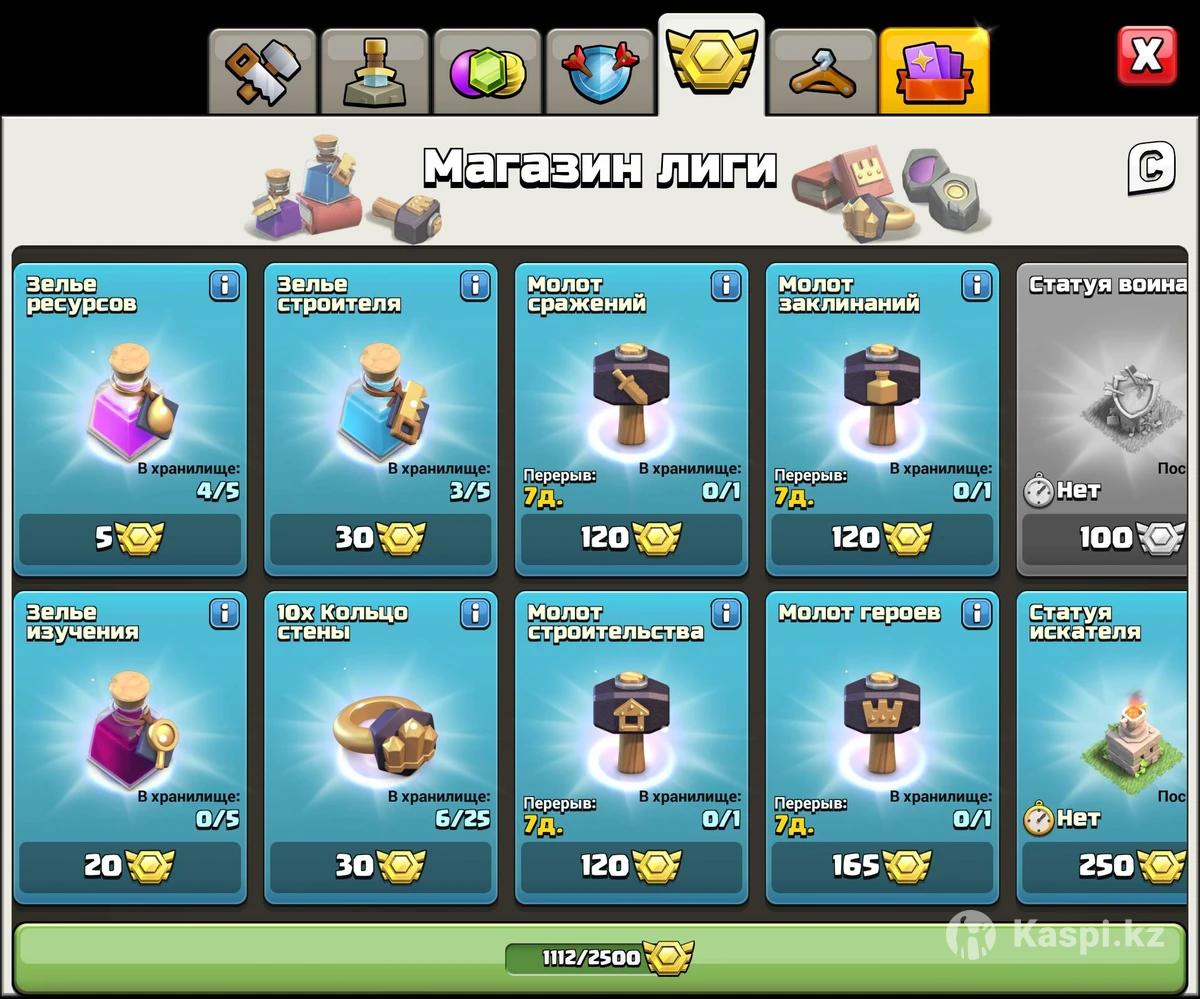Open info for Молот героев

[x=978, y=614]
